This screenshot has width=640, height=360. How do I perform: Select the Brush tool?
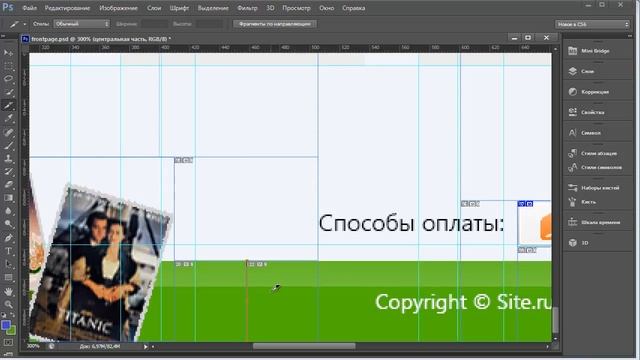9,145
